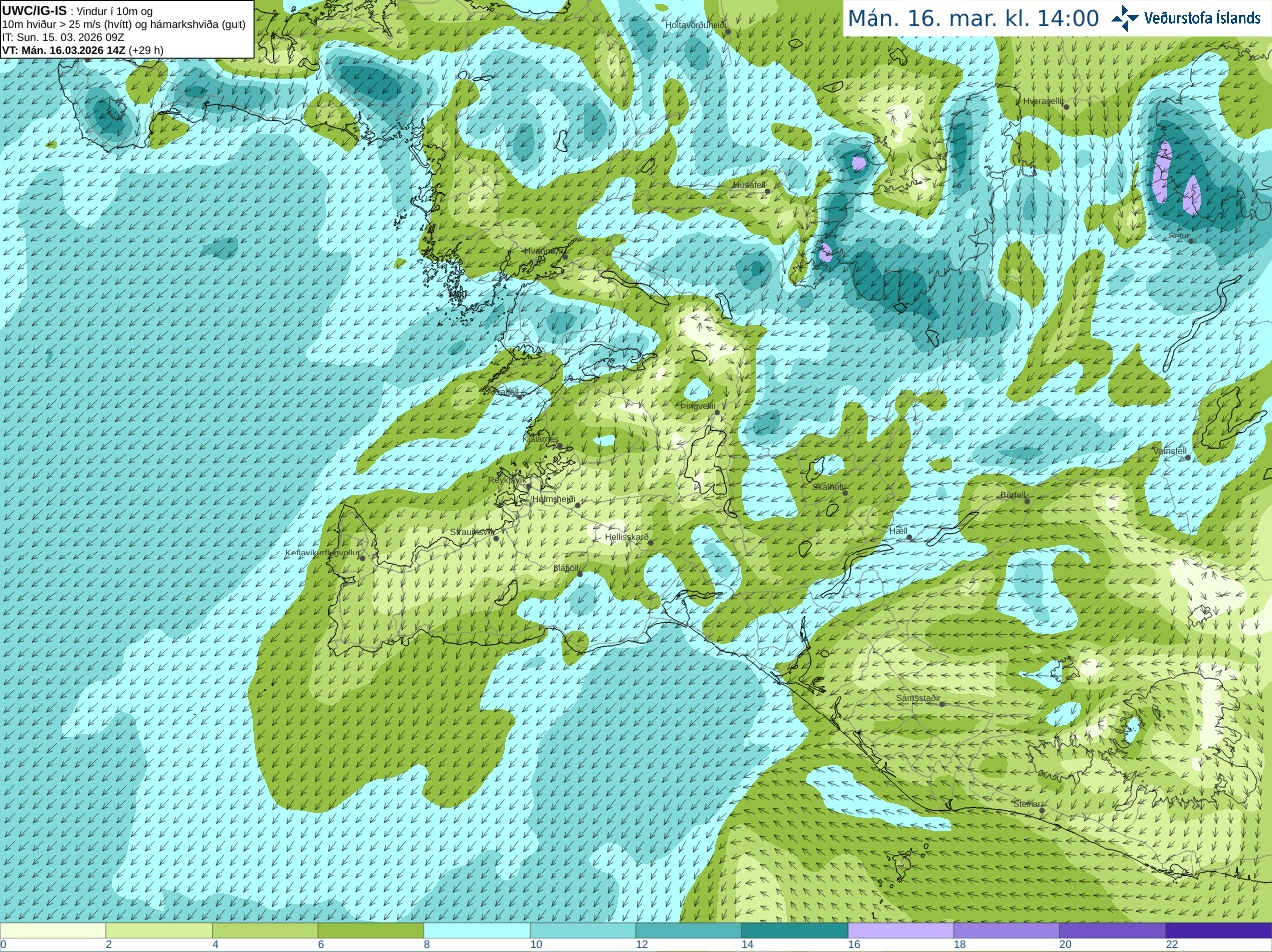This screenshot has height=952, width=1272.
Task: Click the Vatnsfell station label
Action: [x=1170, y=451]
